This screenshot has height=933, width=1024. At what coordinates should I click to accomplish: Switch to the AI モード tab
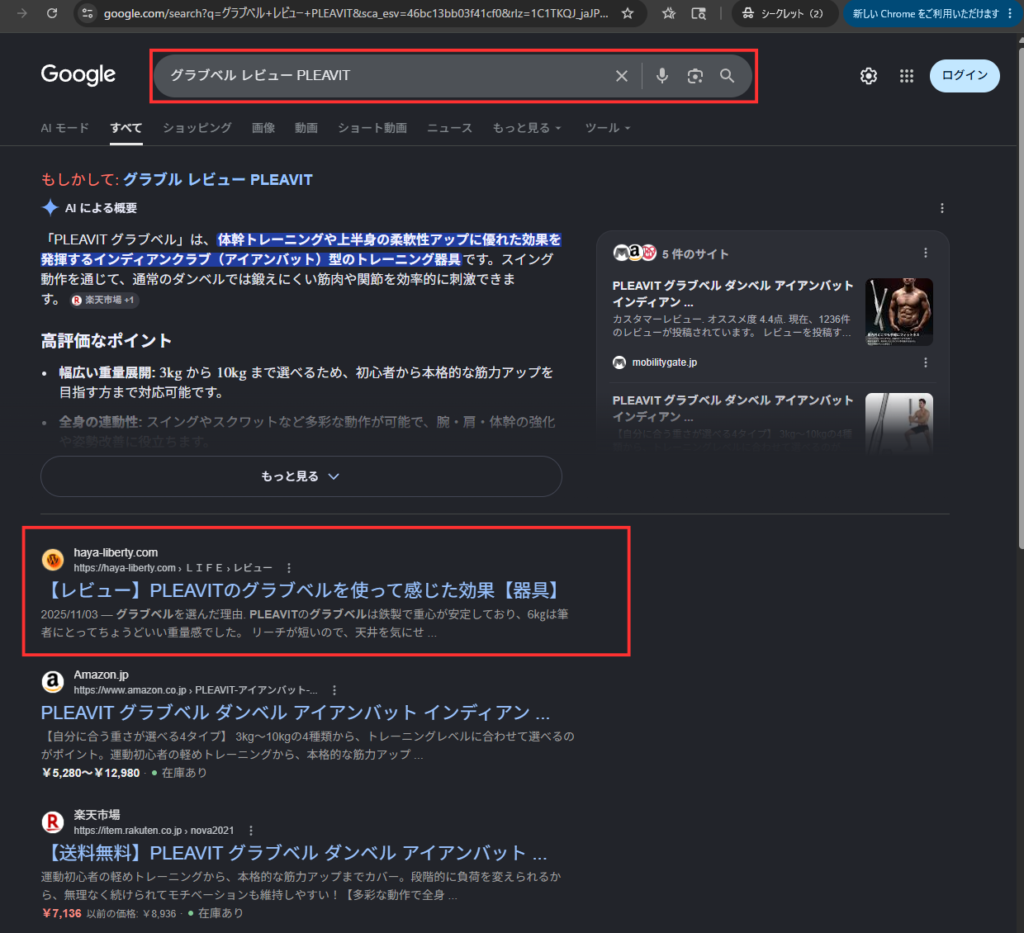click(65, 128)
